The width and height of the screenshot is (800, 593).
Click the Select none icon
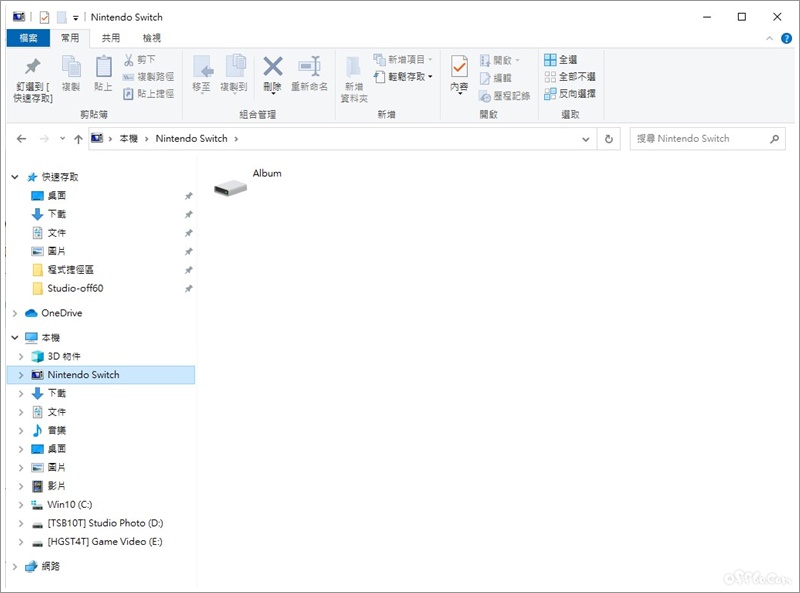click(550, 77)
